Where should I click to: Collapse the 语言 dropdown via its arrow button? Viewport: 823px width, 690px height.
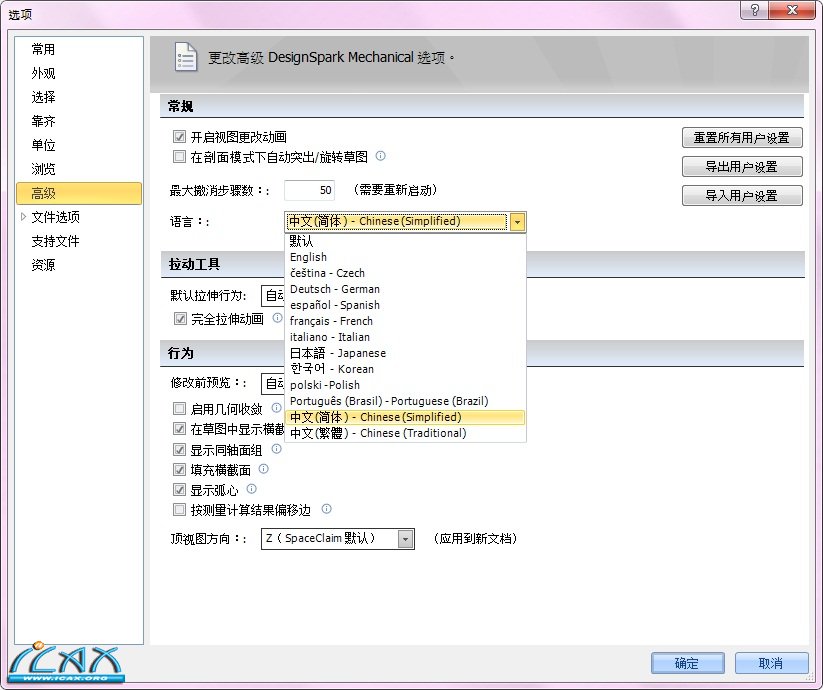(x=517, y=222)
